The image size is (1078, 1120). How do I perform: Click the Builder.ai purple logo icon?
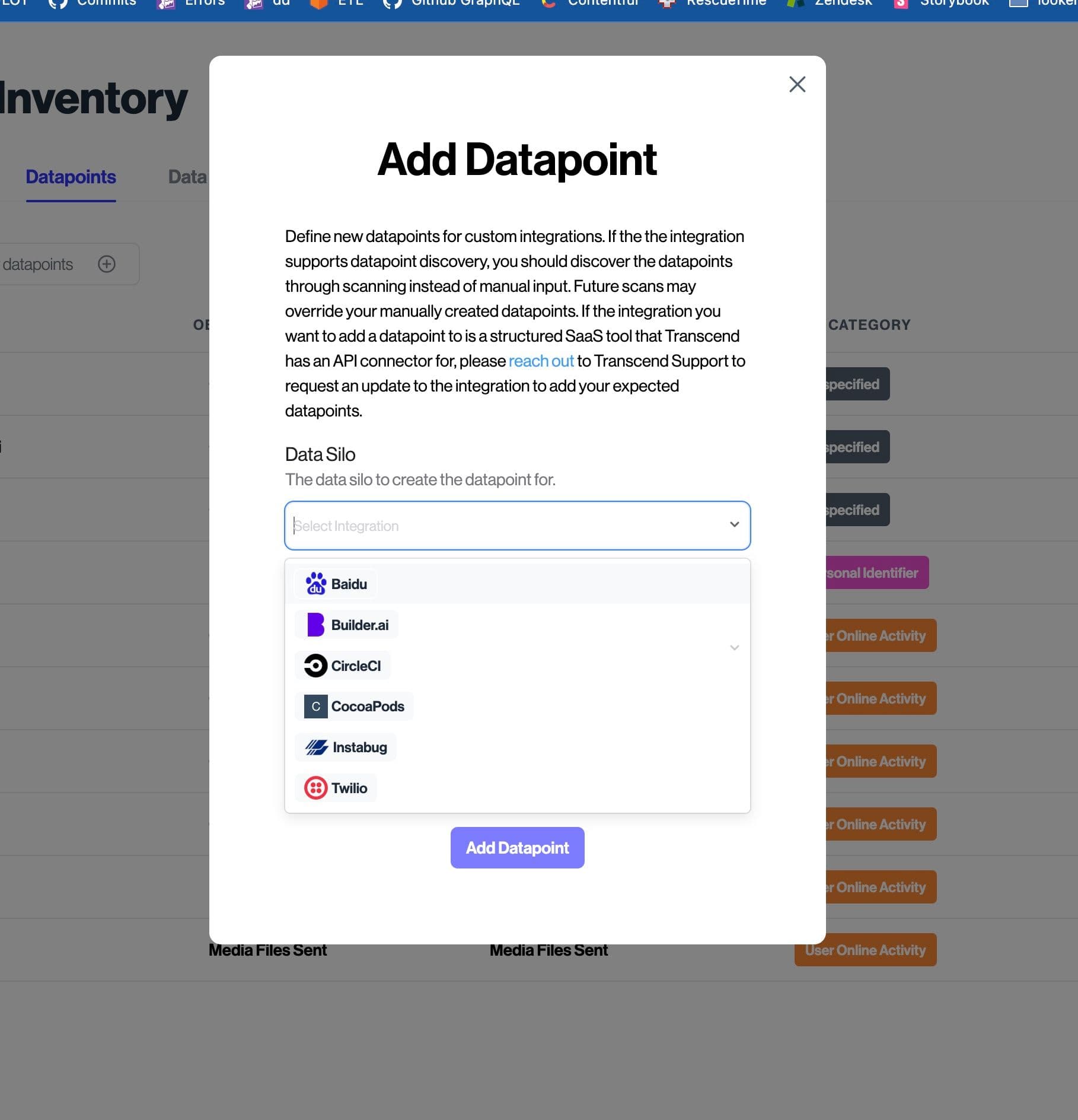pos(315,625)
